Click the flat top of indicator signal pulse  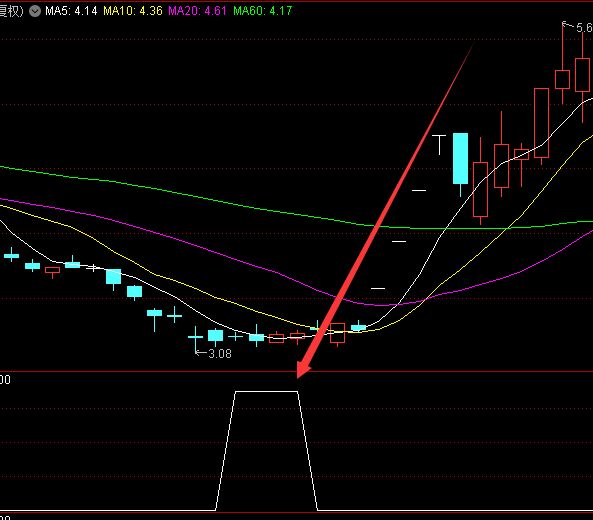(266, 392)
